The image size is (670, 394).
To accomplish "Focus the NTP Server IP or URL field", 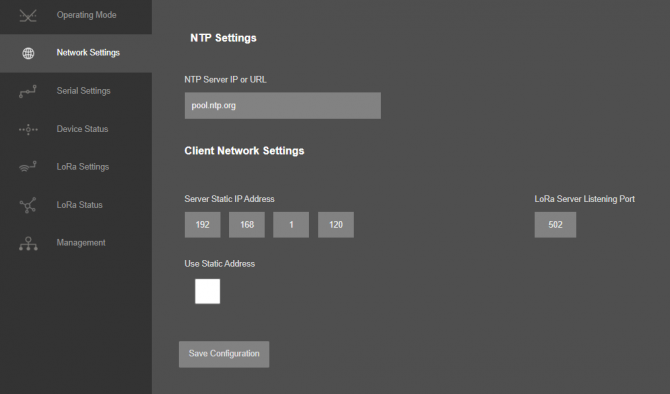I will click(x=282, y=106).
